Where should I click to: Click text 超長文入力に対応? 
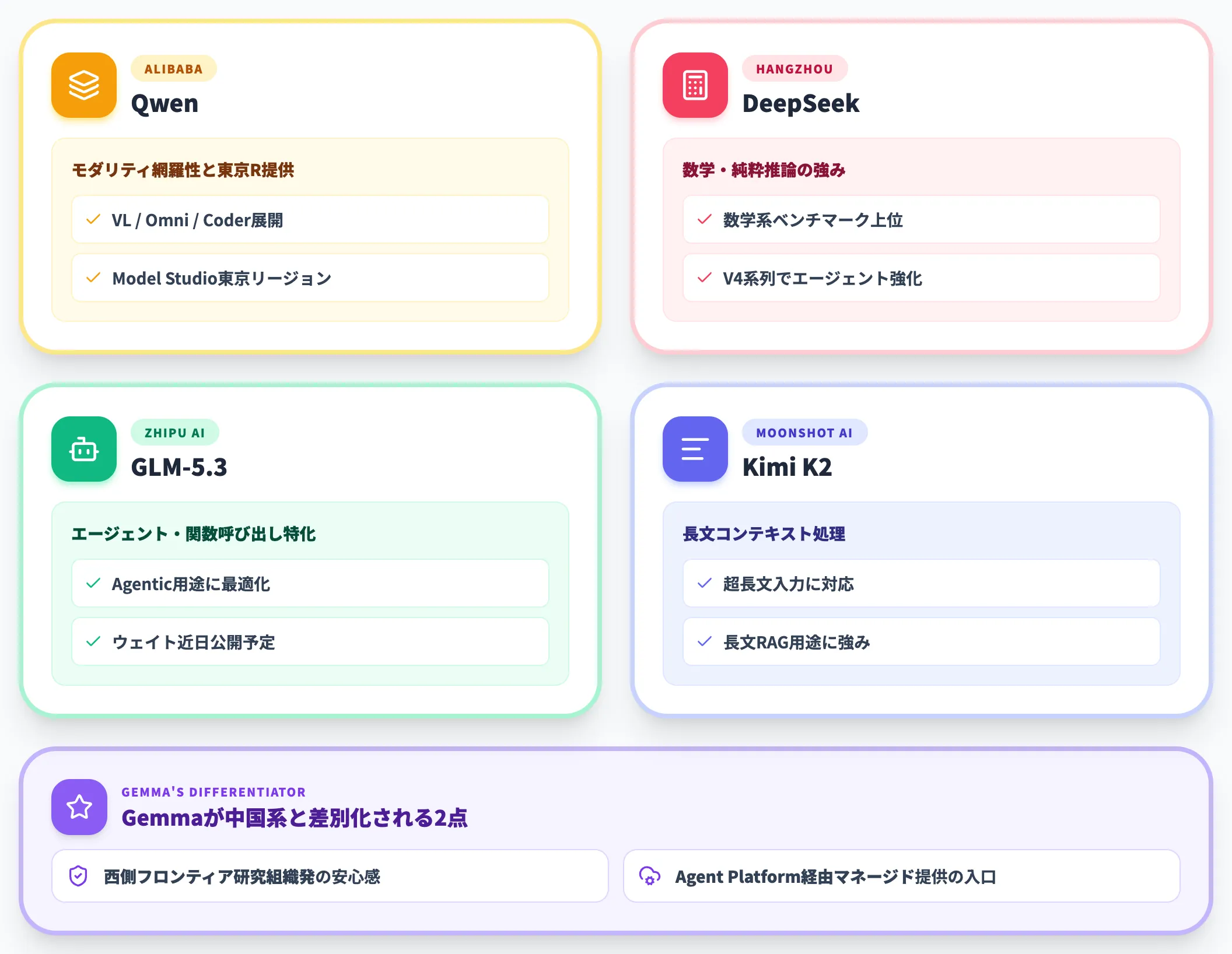[788, 584]
